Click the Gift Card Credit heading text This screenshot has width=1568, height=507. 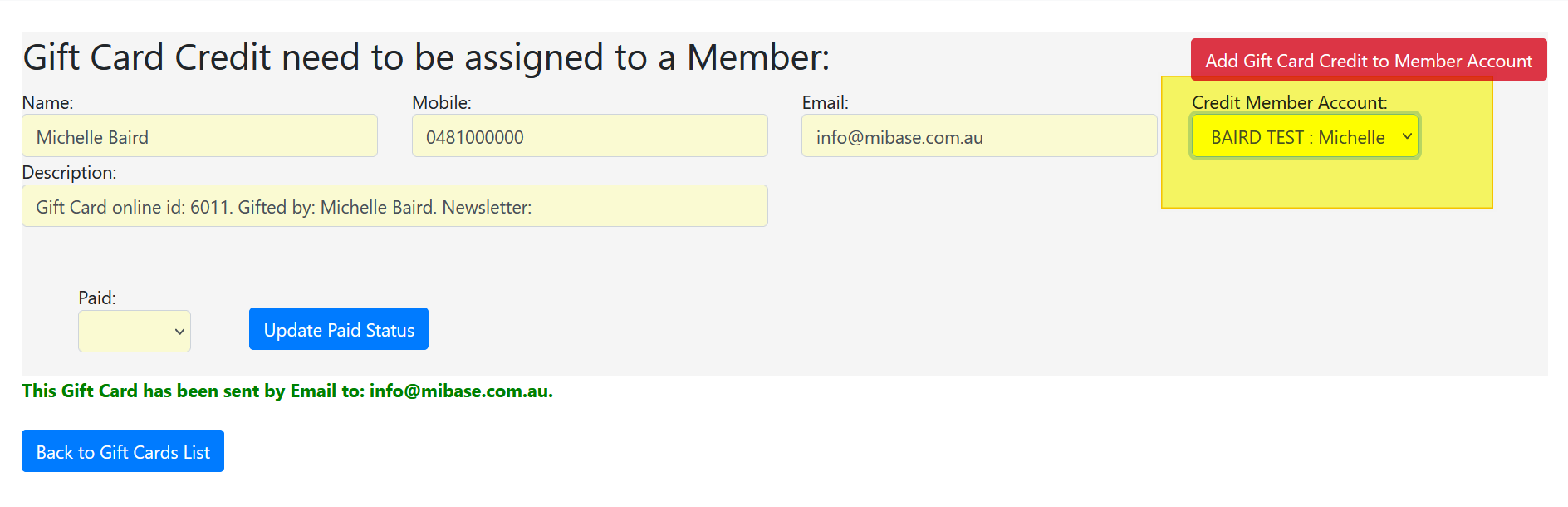426,57
